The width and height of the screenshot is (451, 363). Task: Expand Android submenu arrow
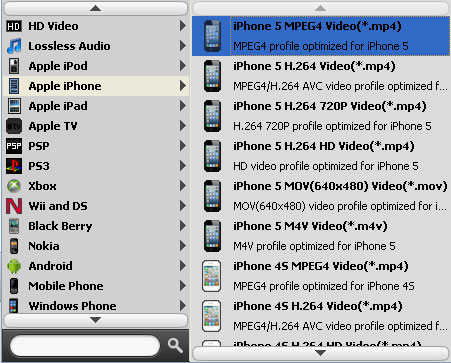[182, 266]
